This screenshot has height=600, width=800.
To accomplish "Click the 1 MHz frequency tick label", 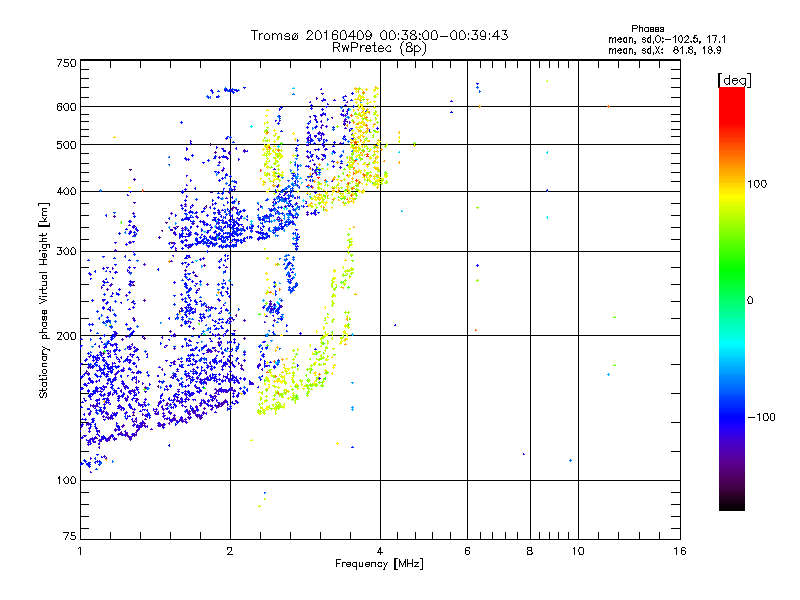I will click(80, 551).
